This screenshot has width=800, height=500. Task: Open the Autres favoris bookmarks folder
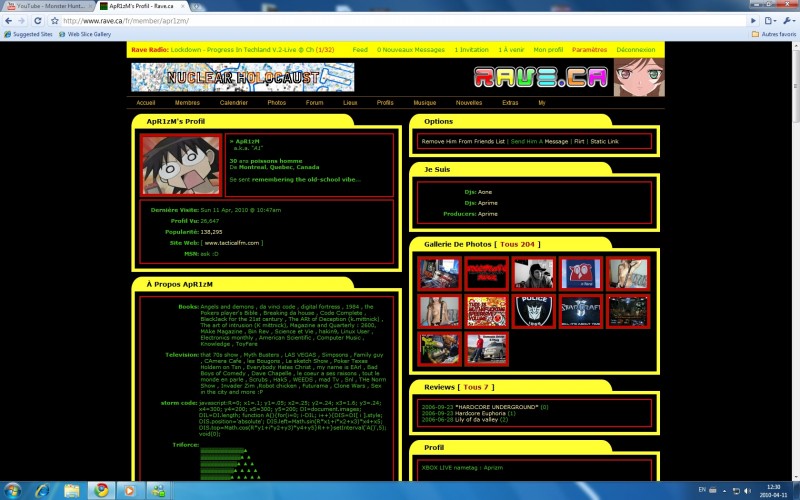(x=775, y=33)
